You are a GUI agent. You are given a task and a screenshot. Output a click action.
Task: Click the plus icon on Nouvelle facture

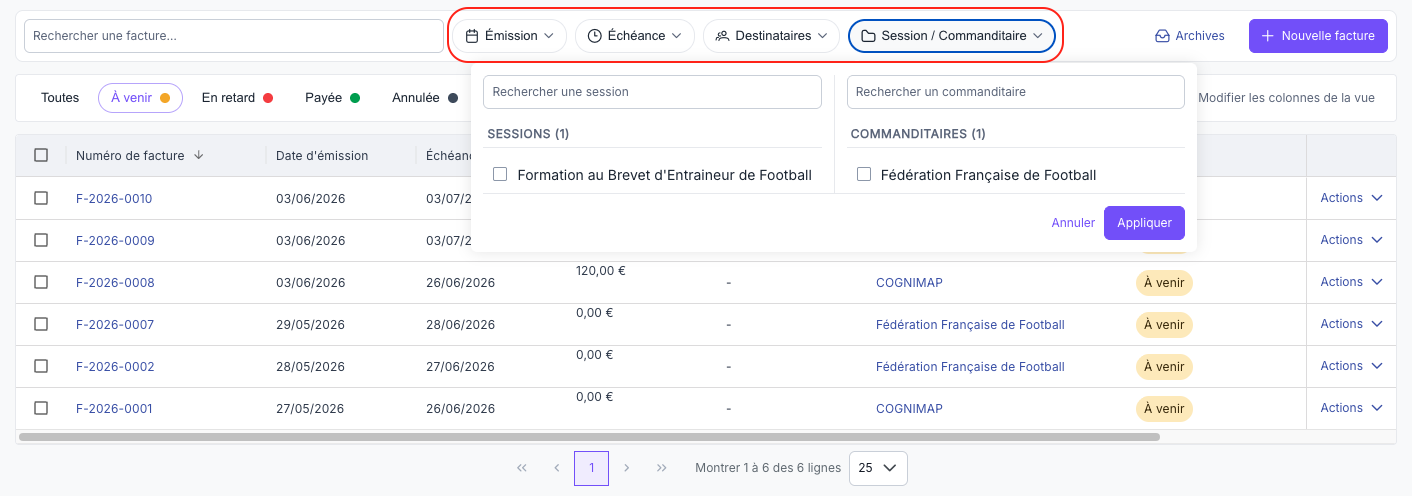tap(1268, 36)
